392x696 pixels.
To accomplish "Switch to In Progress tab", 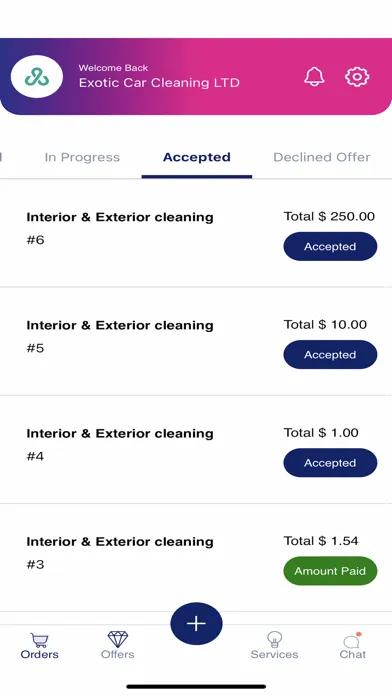I will pos(82,157).
